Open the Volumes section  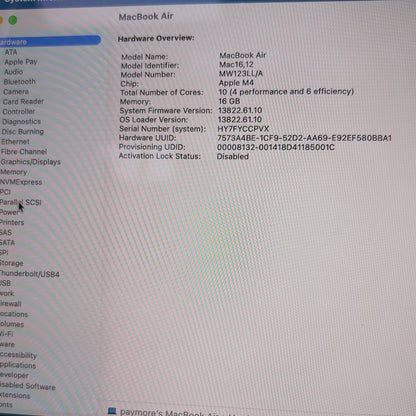12,324
